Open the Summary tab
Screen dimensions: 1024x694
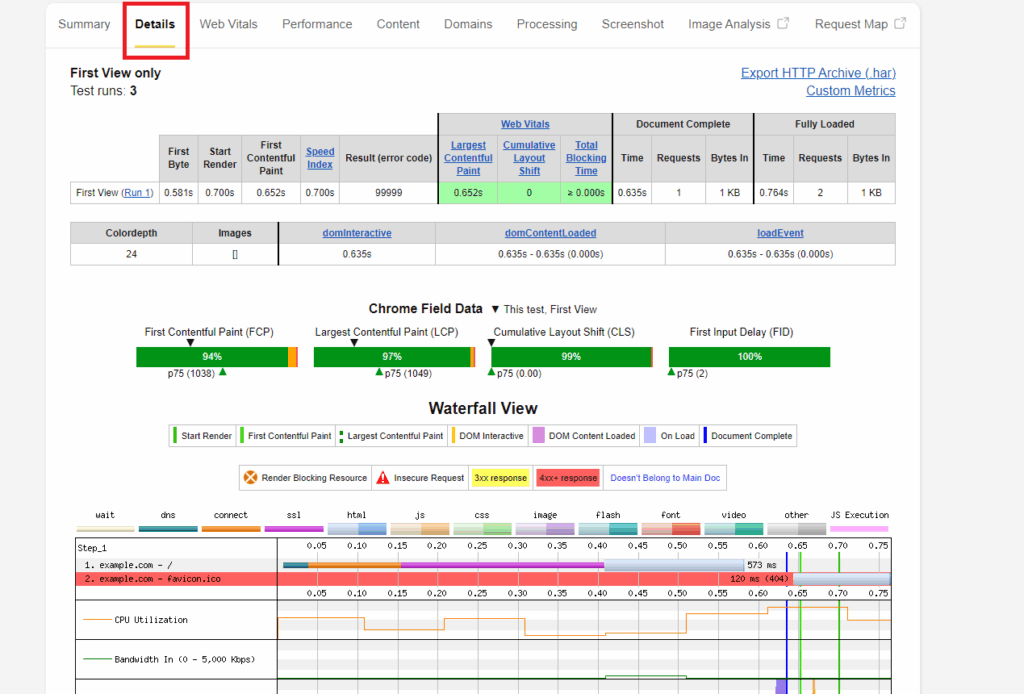click(x=84, y=24)
